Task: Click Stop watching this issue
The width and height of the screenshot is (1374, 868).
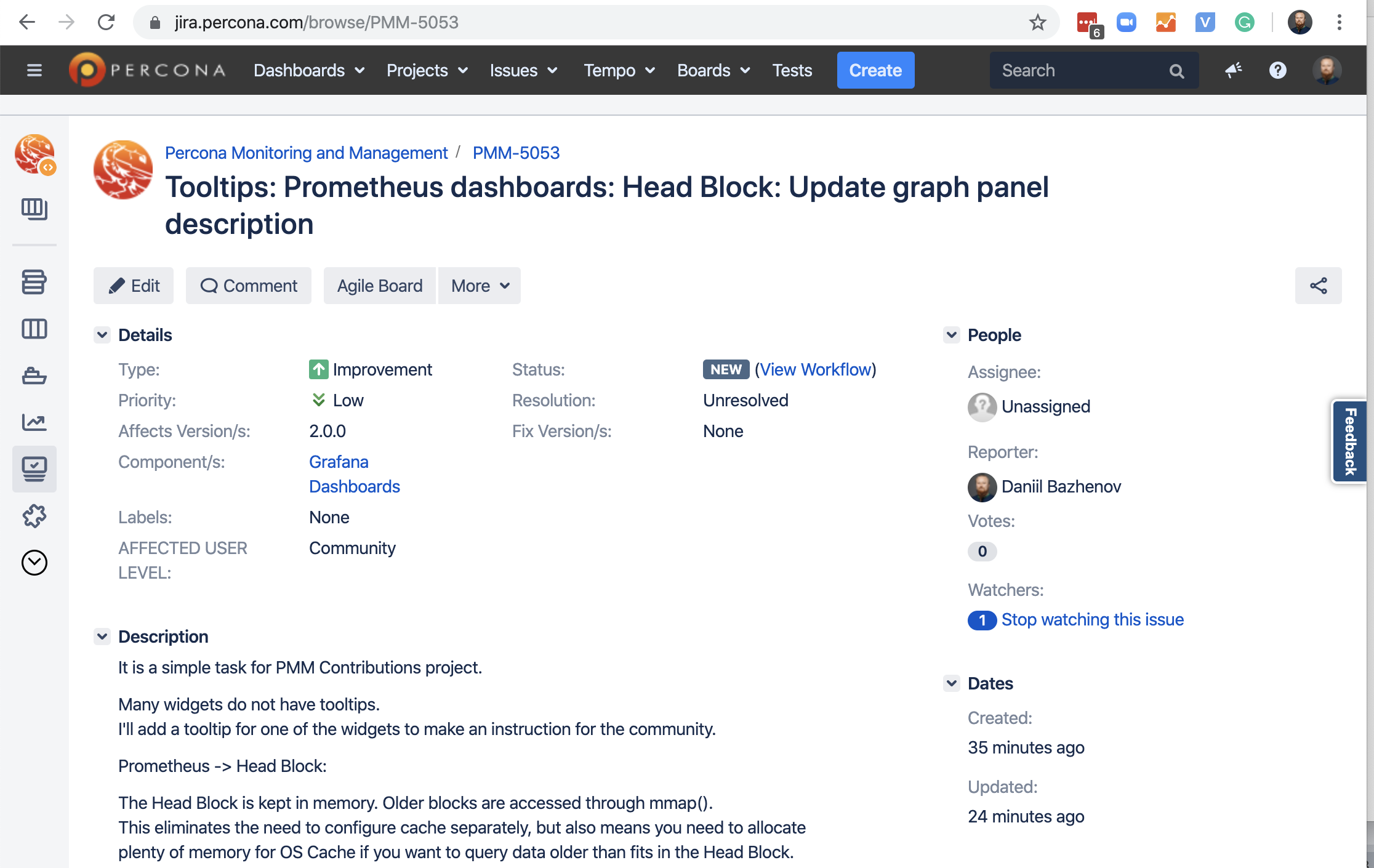Action: [1093, 619]
